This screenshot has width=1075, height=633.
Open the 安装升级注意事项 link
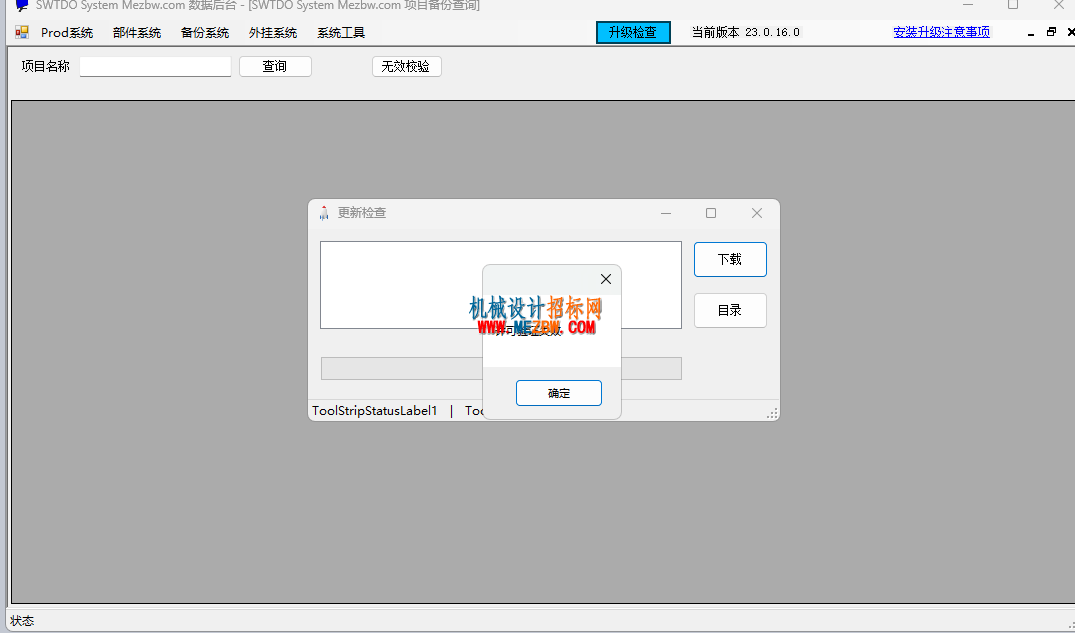coord(941,32)
